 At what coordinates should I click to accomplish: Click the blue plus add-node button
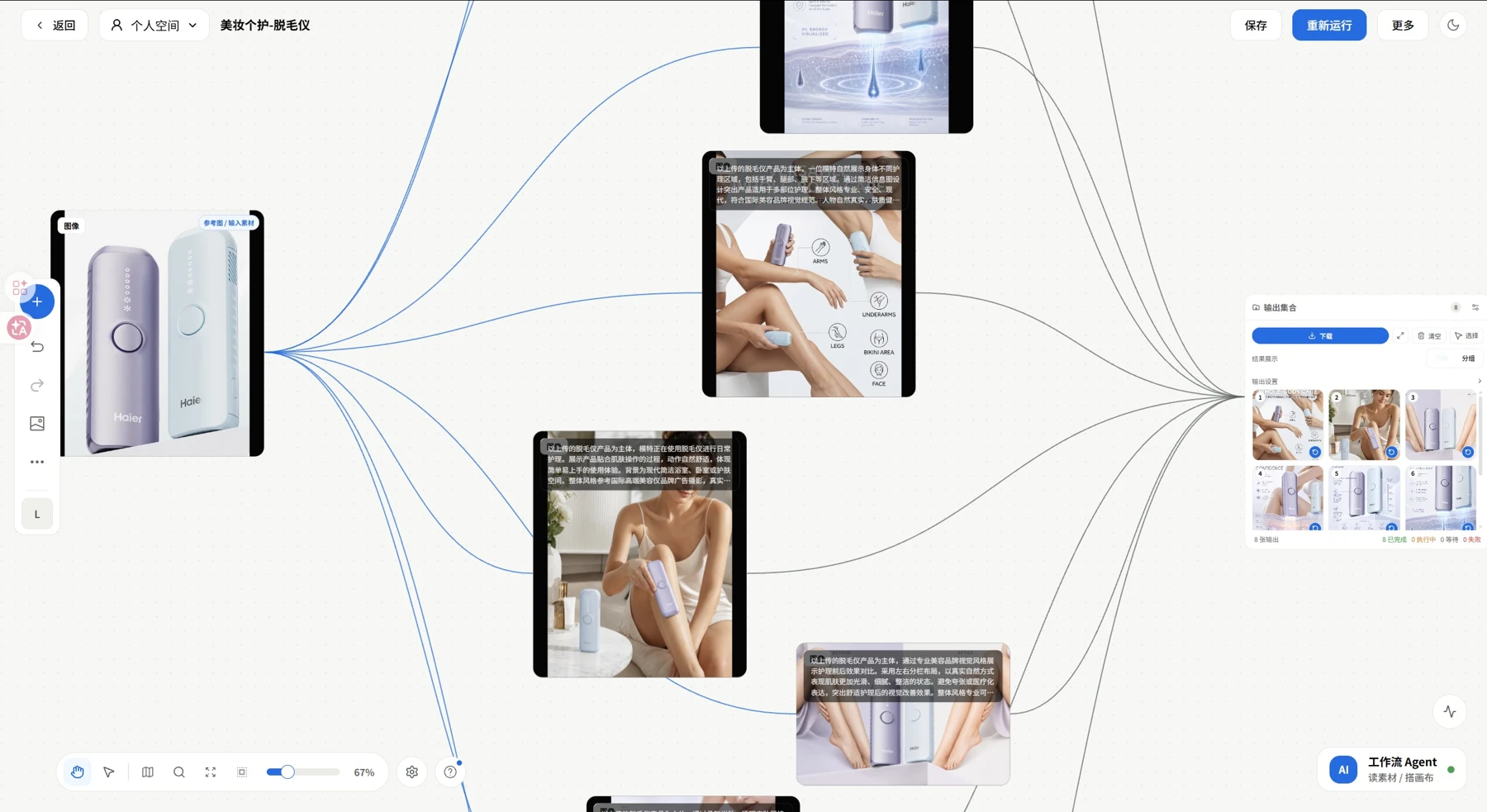click(x=37, y=302)
